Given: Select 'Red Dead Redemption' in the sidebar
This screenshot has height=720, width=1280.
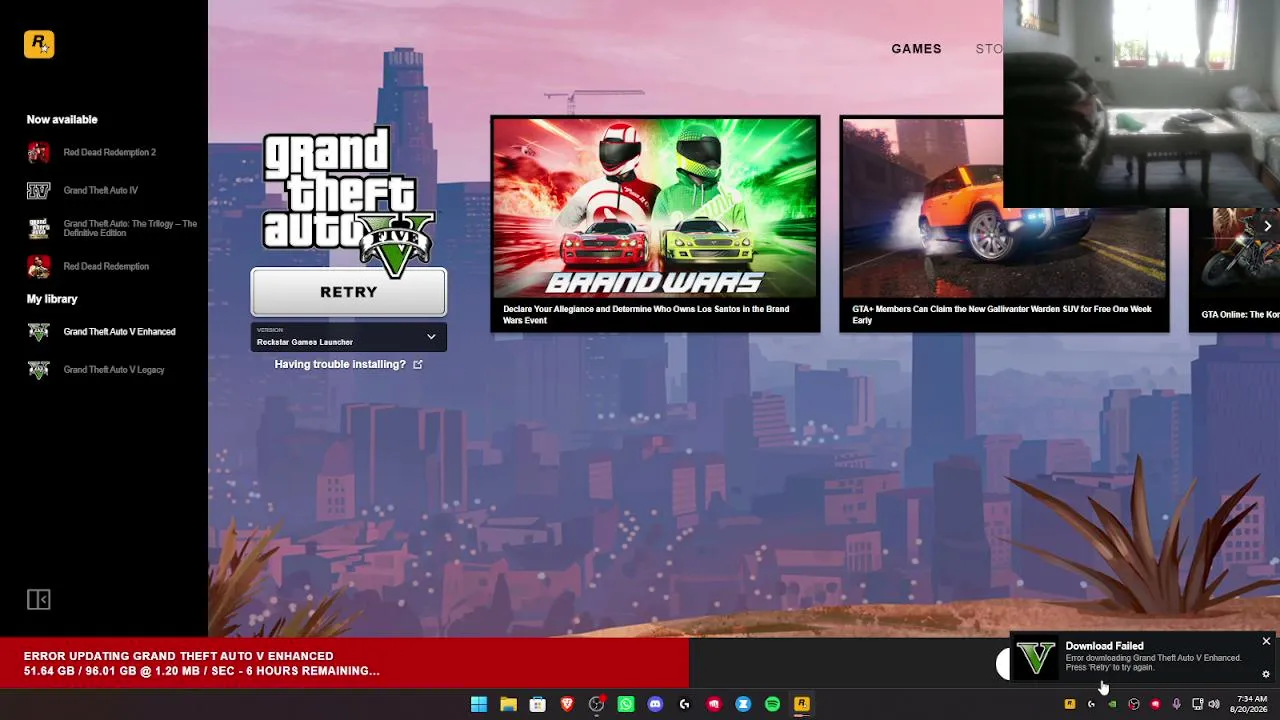Looking at the screenshot, I should (x=106, y=266).
